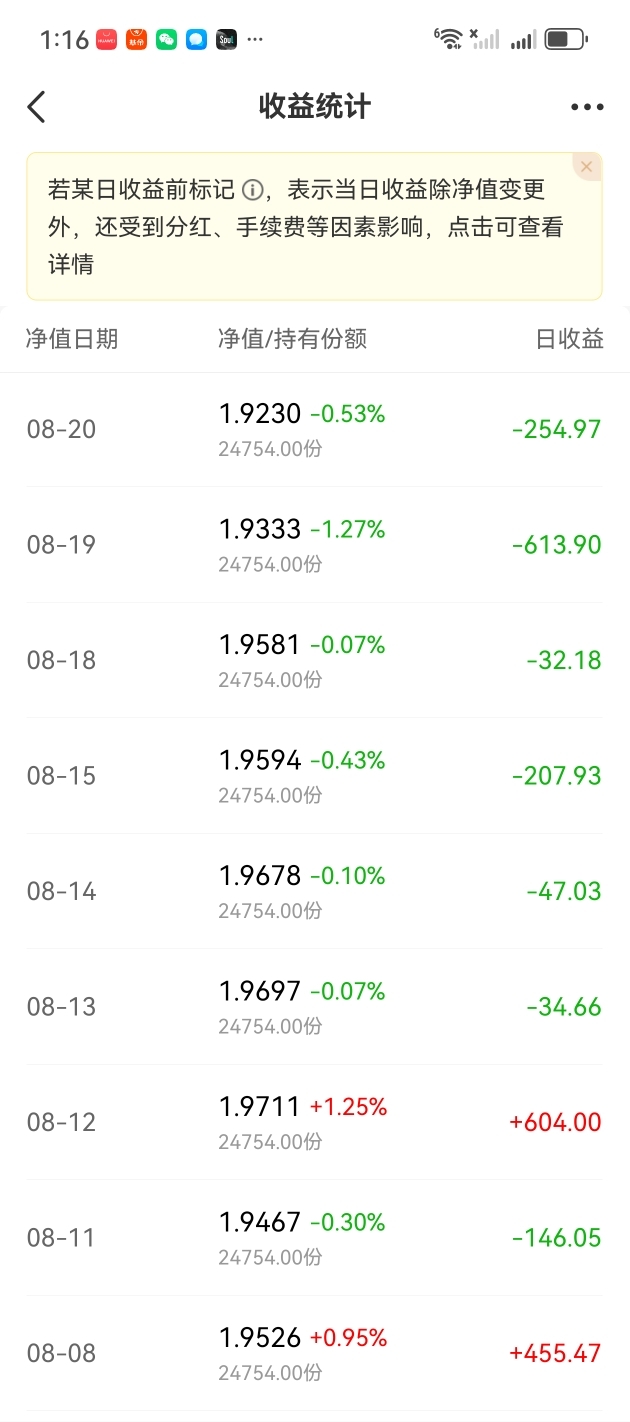Tap the battery icon in status bar
This screenshot has height=1422, width=630.
566,40
